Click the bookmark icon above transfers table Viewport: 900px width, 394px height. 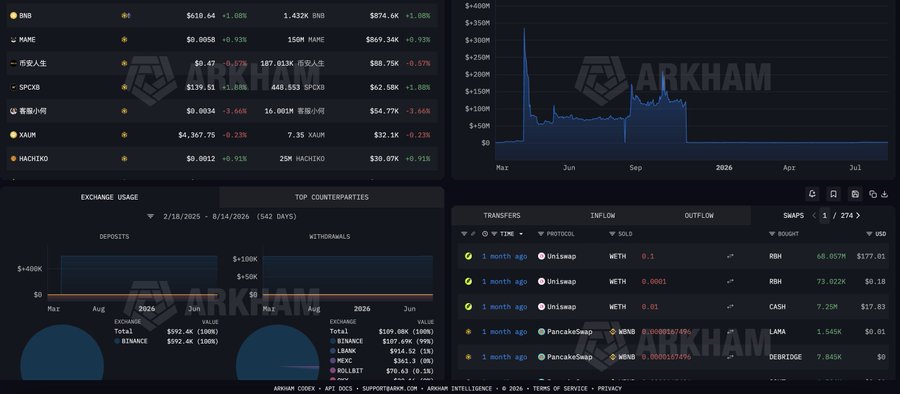pos(833,194)
